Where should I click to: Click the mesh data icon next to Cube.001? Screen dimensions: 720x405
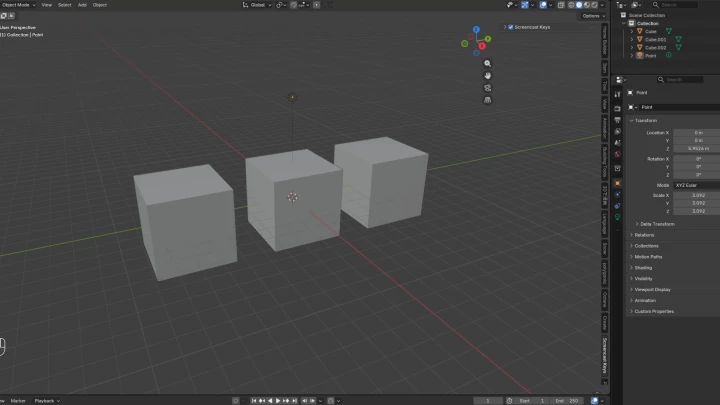pyautogui.click(x=678, y=39)
